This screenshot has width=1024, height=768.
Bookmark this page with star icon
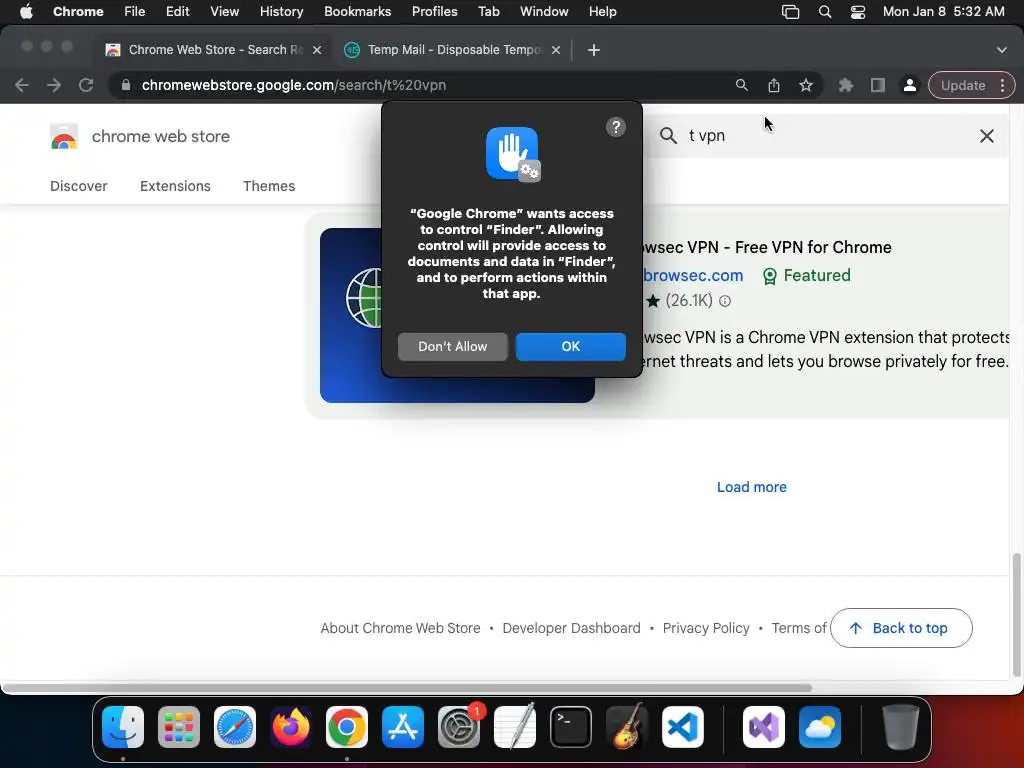coord(806,85)
